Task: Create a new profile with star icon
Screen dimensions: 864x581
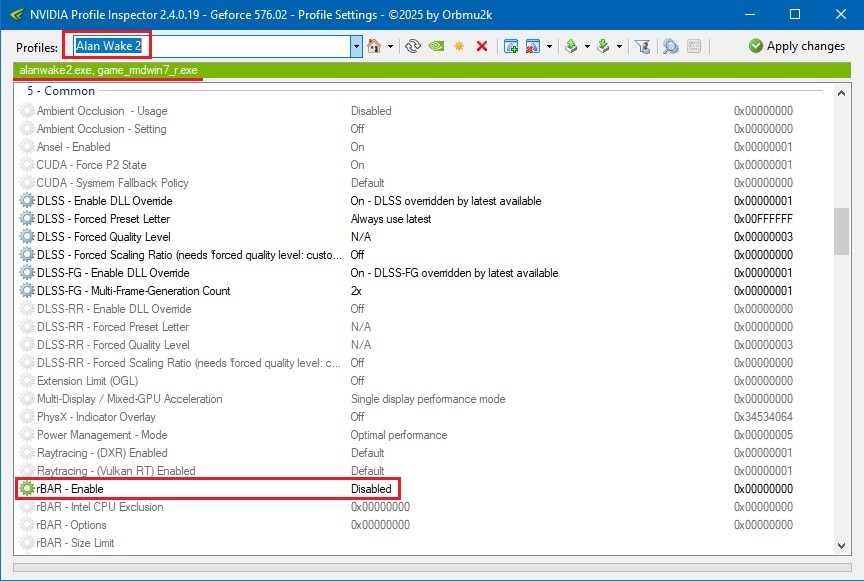Action: click(x=459, y=46)
